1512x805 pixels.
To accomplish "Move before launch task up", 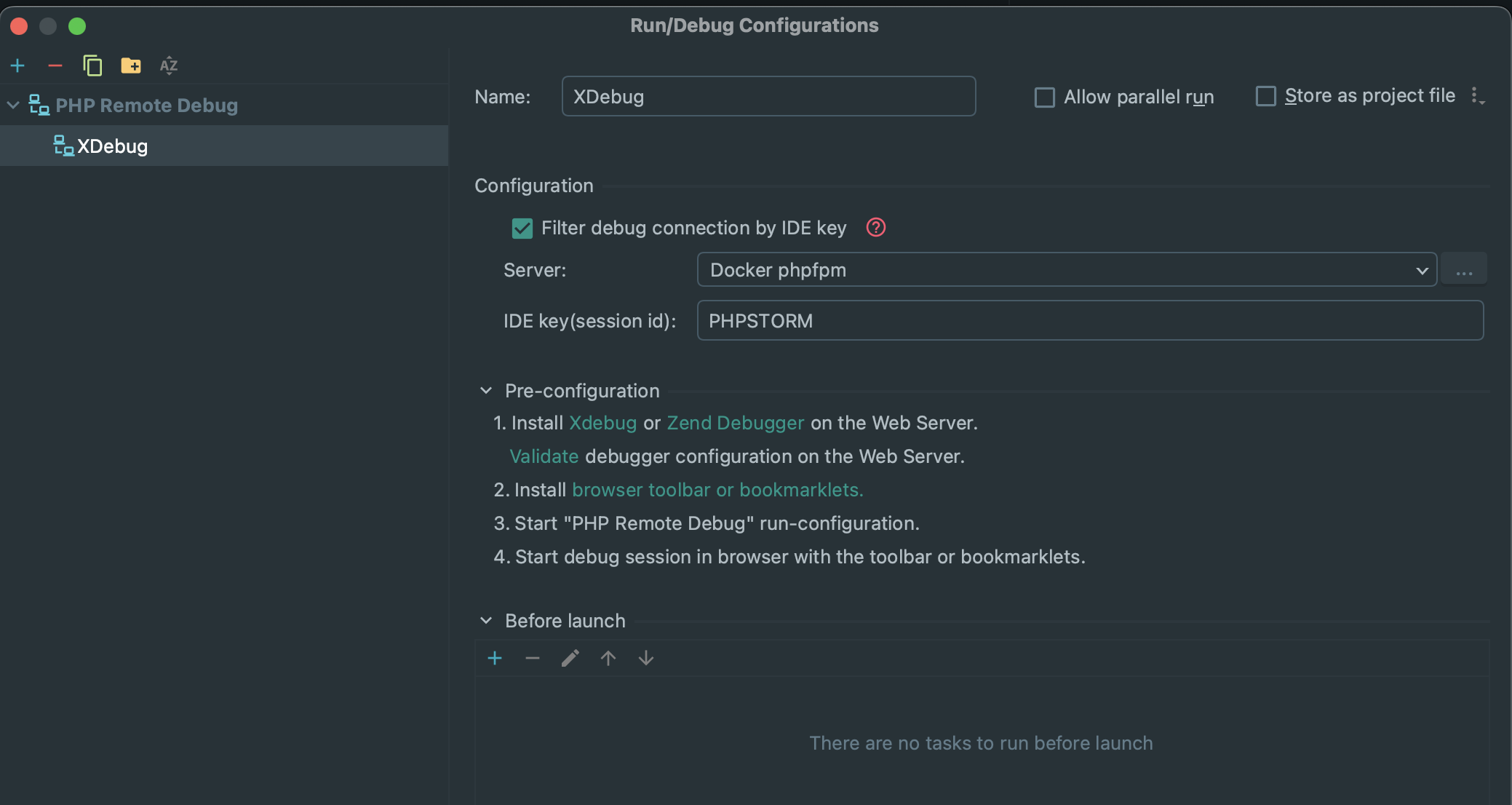I will tap(608, 659).
